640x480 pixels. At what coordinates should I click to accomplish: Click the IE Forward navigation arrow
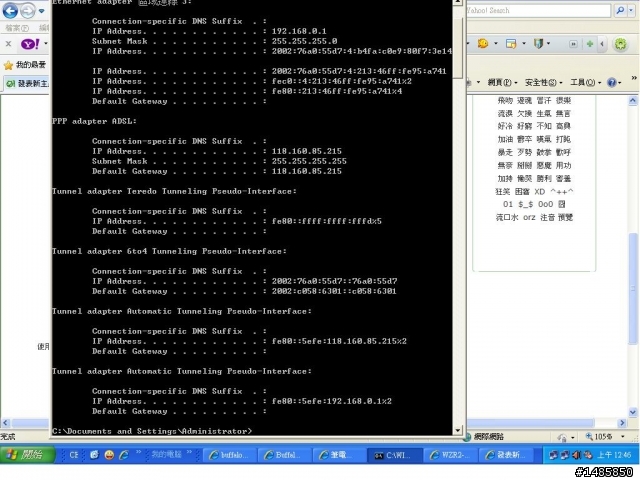pyautogui.click(x=27, y=11)
